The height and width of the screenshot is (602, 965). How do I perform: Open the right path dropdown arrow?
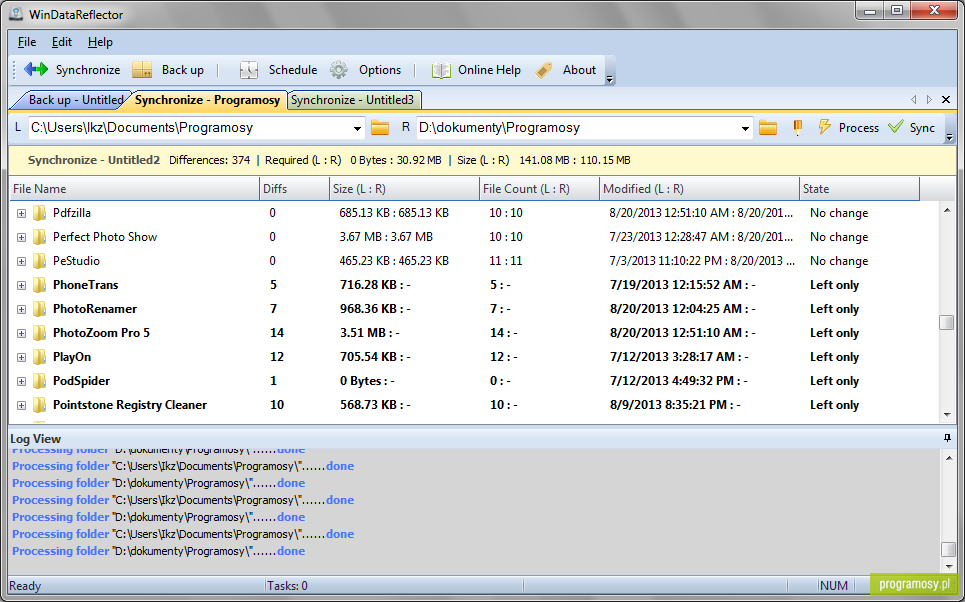(x=745, y=128)
